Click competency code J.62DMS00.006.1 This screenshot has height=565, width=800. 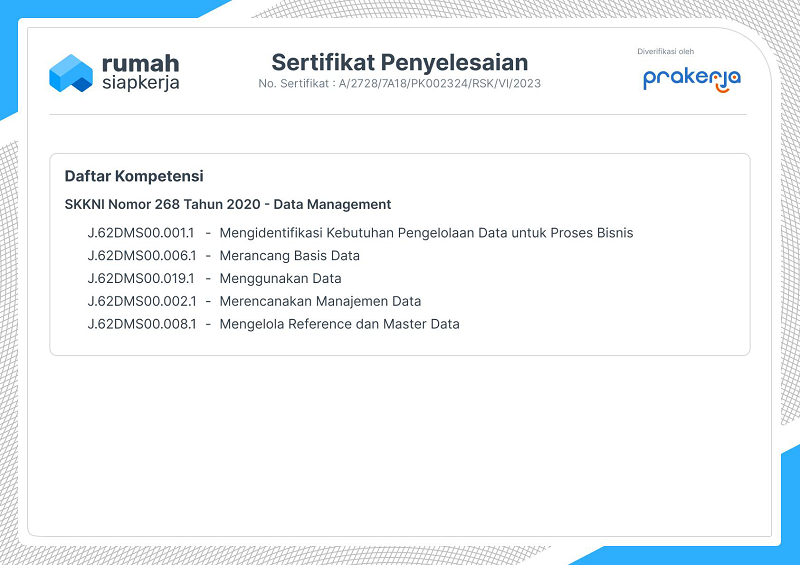click(141, 256)
